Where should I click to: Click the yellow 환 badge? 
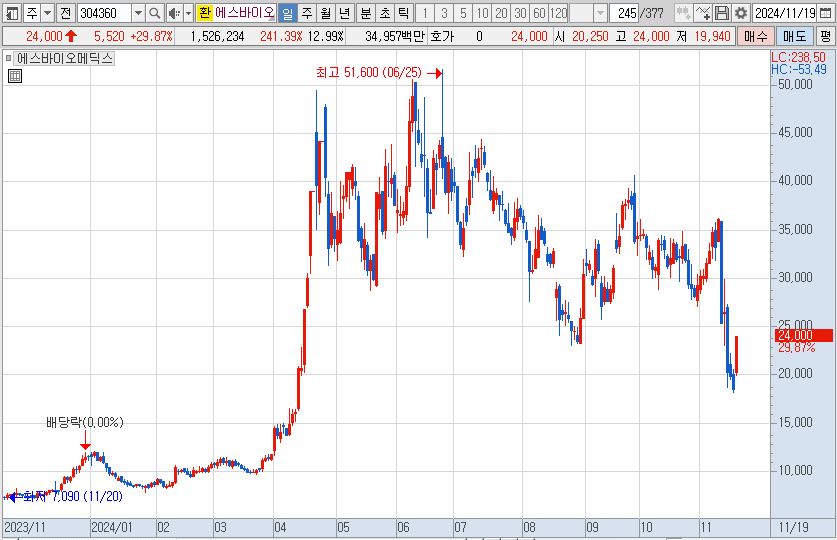204,13
